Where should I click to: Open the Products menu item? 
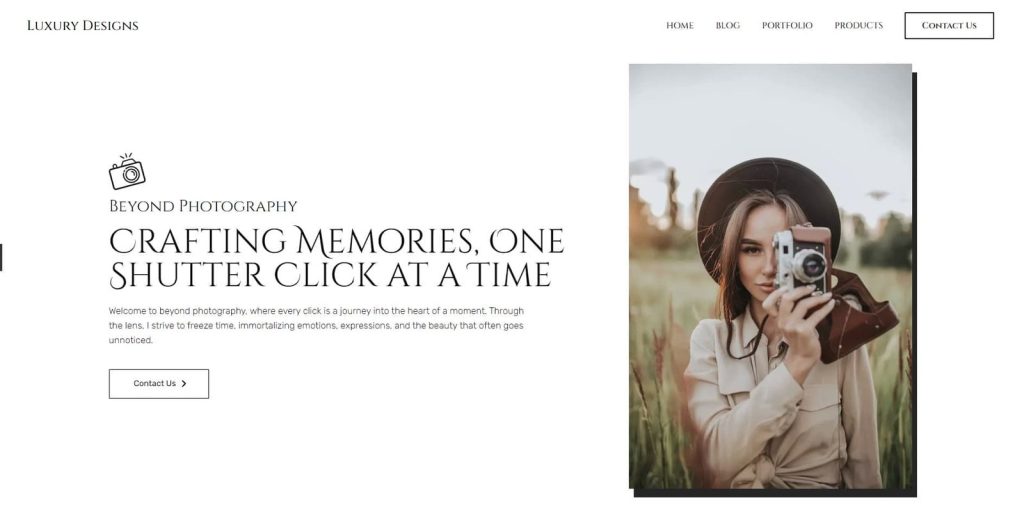point(858,25)
